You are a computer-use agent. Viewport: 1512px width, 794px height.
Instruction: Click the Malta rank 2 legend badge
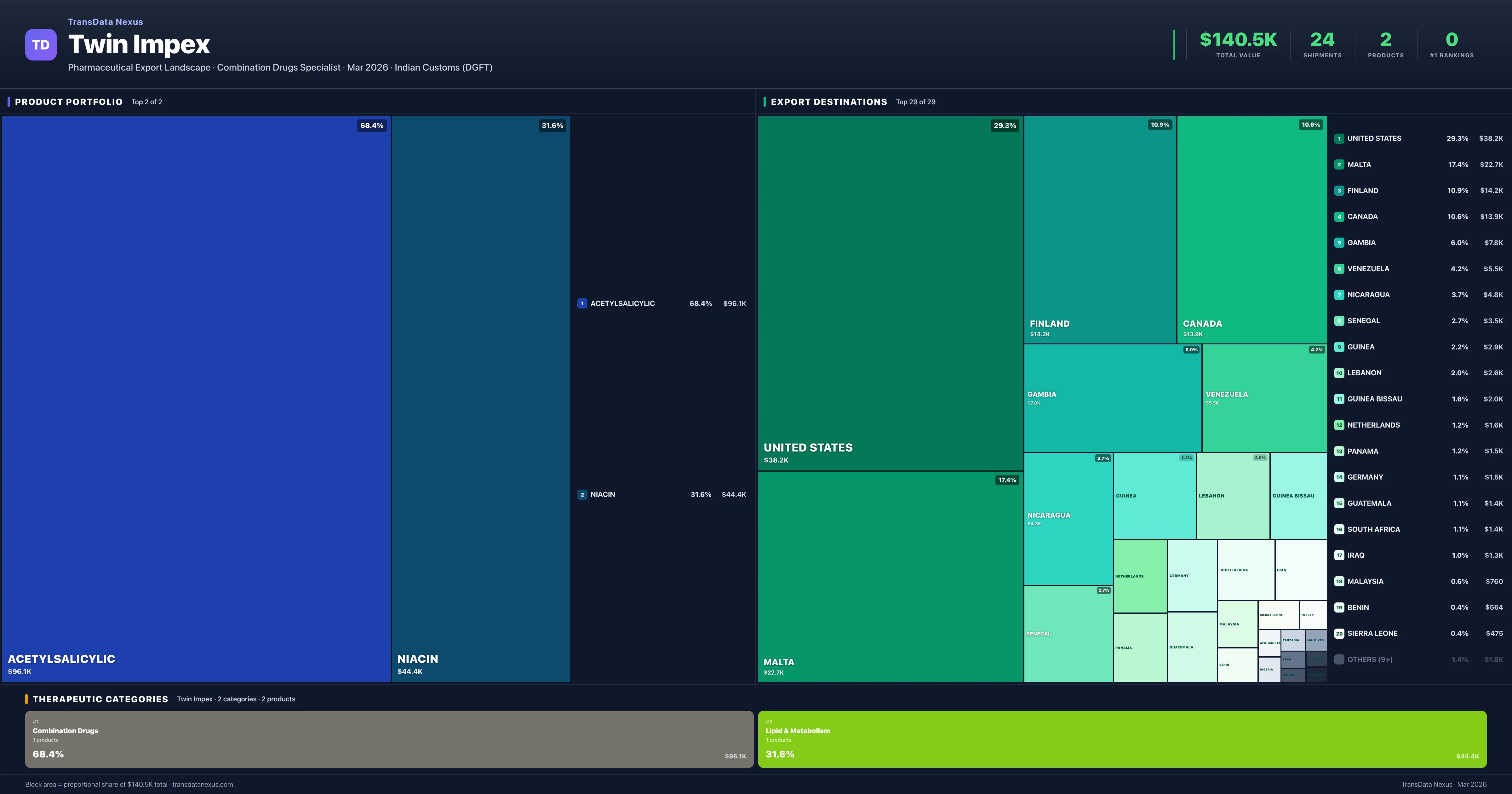(1339, 164)
